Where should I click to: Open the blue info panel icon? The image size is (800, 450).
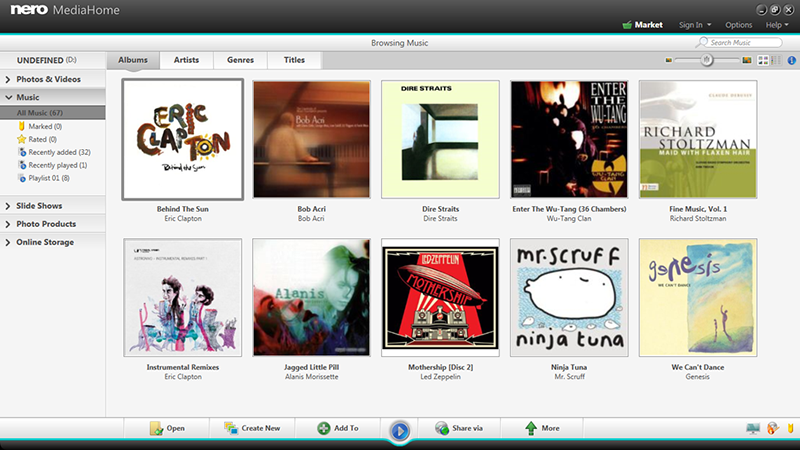tap(791, 60)
